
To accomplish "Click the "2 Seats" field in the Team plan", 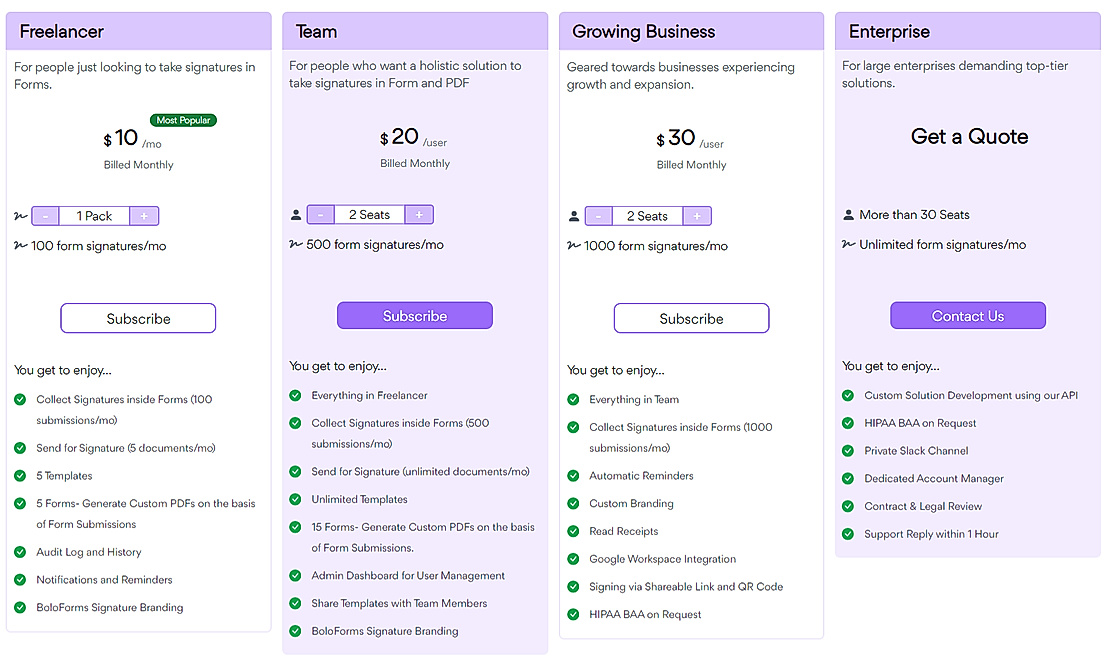I will coord(370,214).
